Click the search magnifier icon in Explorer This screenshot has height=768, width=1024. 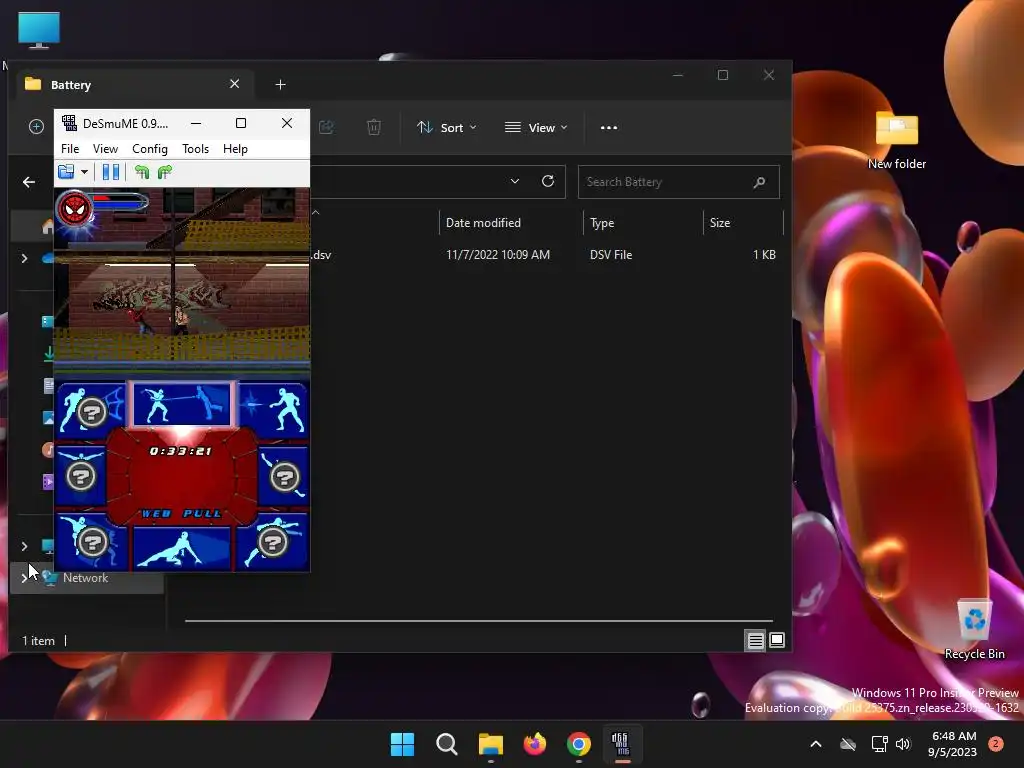pyautogui.click(x=759, y=182)
